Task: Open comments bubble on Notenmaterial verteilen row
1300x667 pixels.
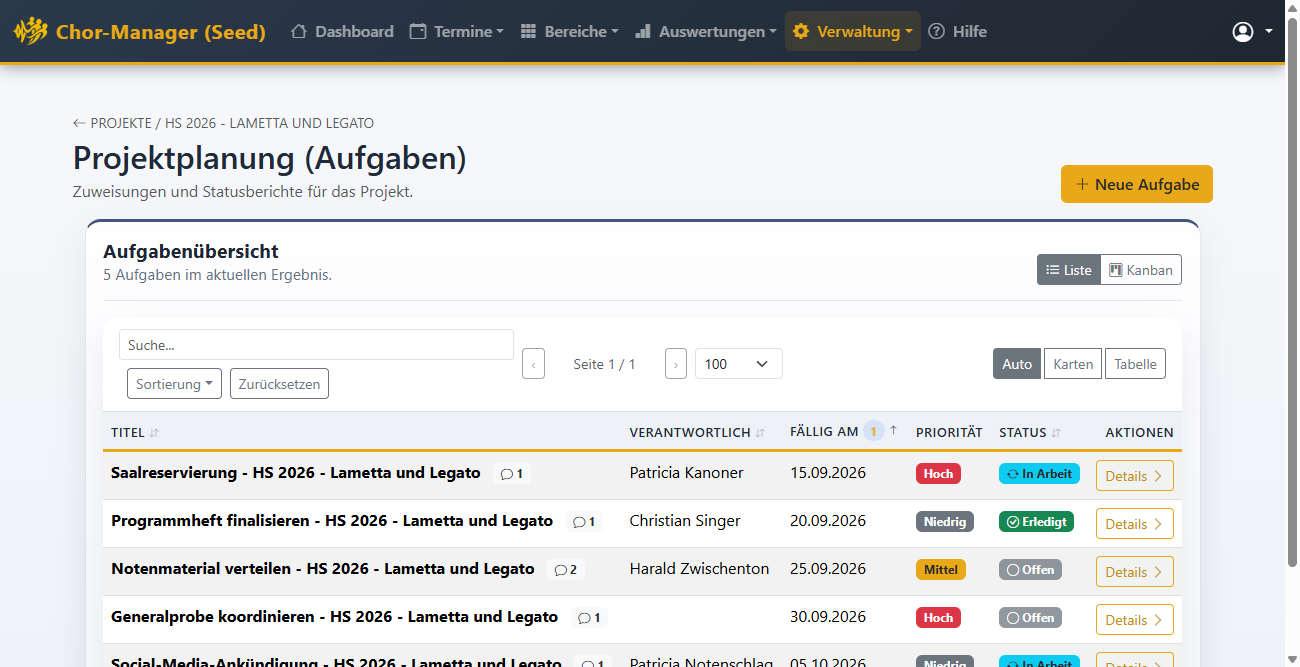Action: (x=566, y=570)
